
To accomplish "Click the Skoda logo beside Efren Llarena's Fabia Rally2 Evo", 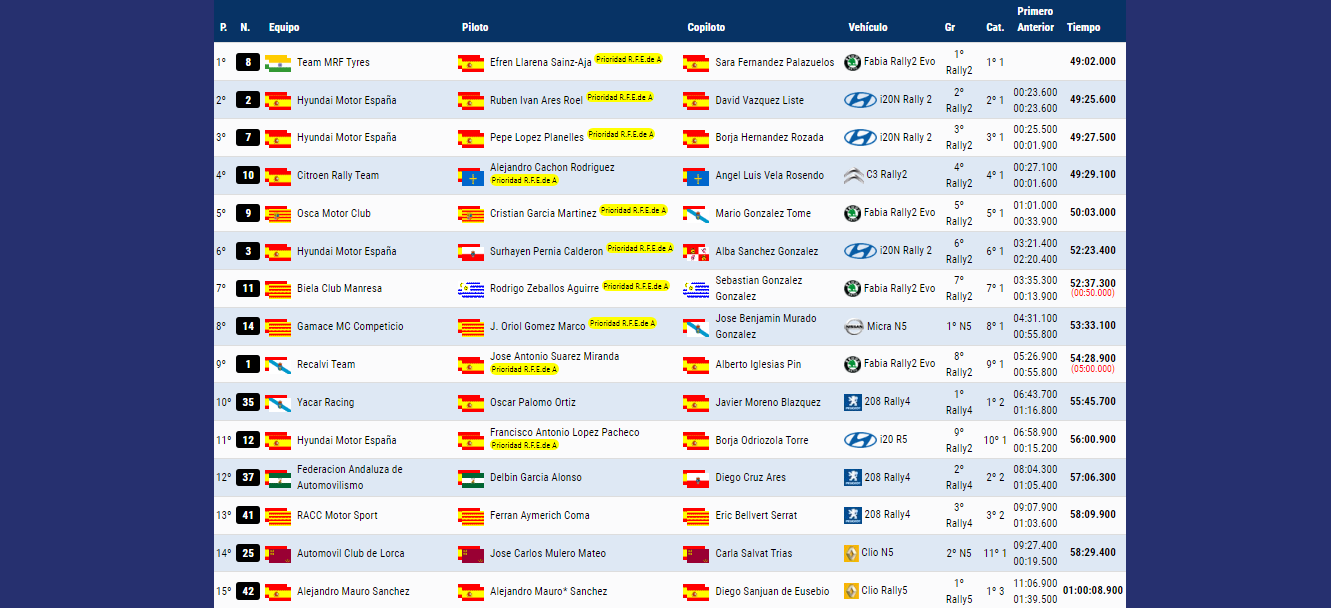I will [852, 62].
